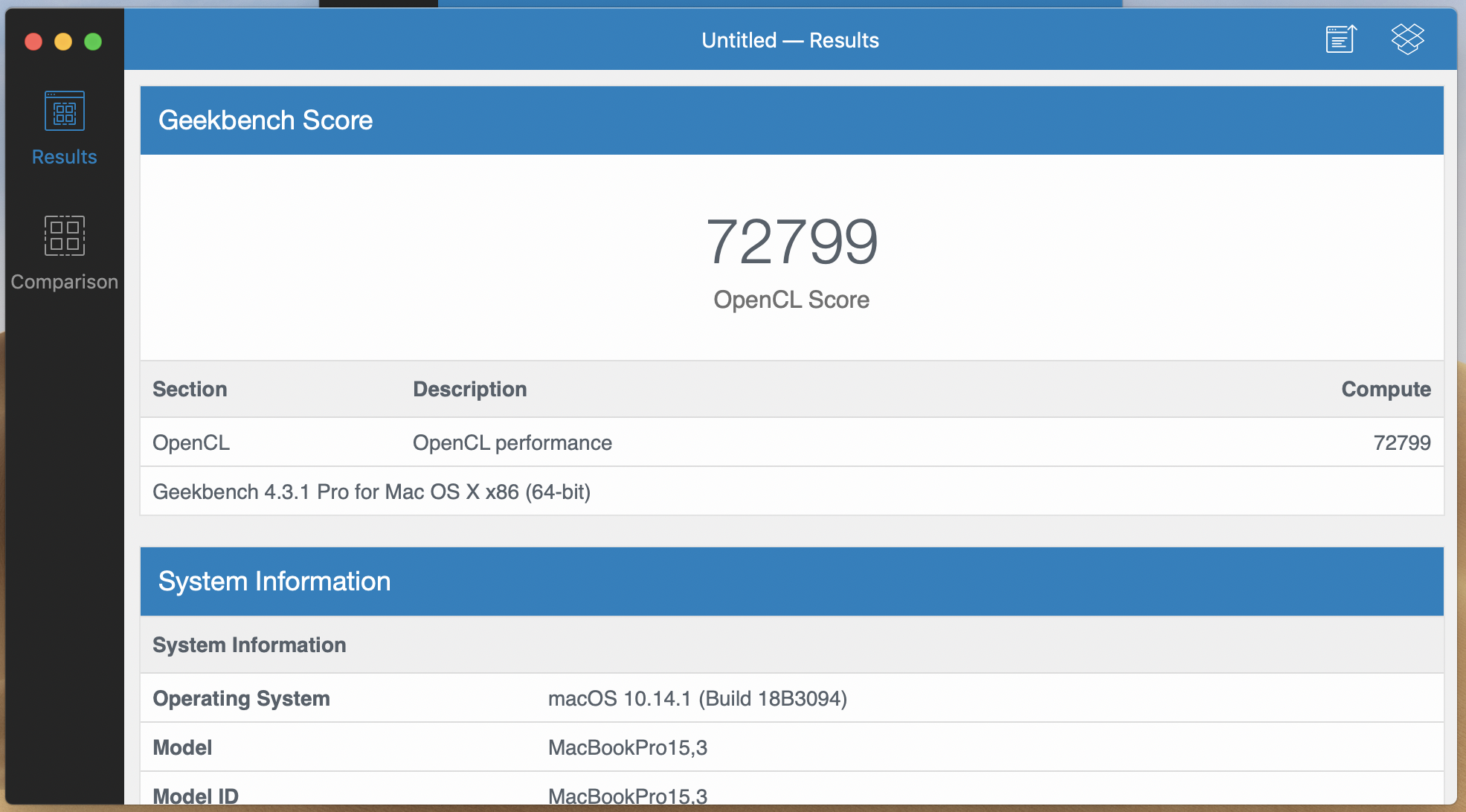This screenshot has width=1466, height=812.
Task: Click the OpenCL Score caption
Action: [x=791, y=300]
